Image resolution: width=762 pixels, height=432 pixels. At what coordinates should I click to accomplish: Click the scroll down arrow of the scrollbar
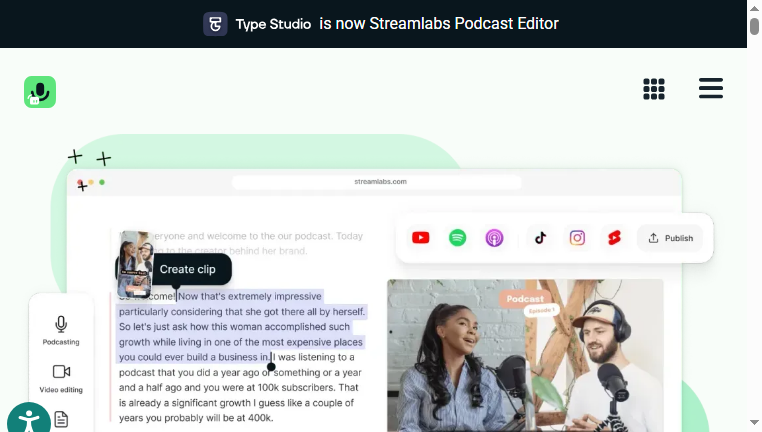[x=754, y=422]
